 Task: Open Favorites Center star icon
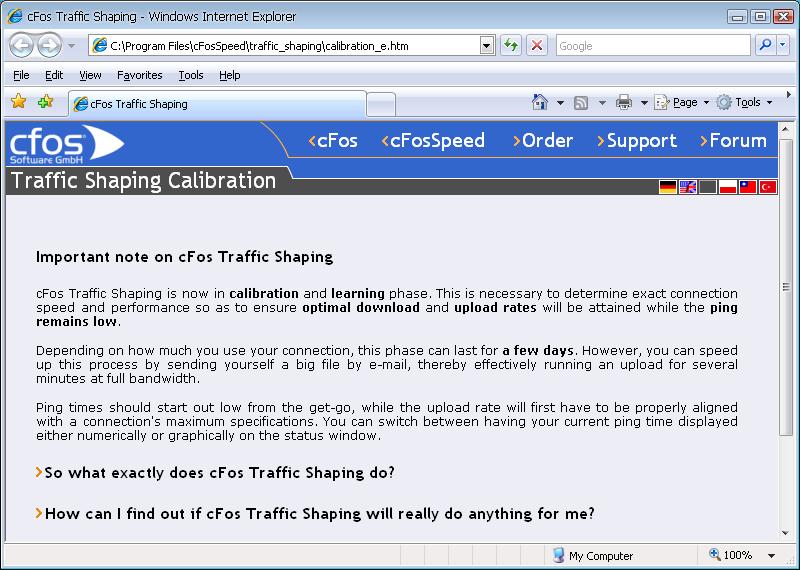coord(19,102)
